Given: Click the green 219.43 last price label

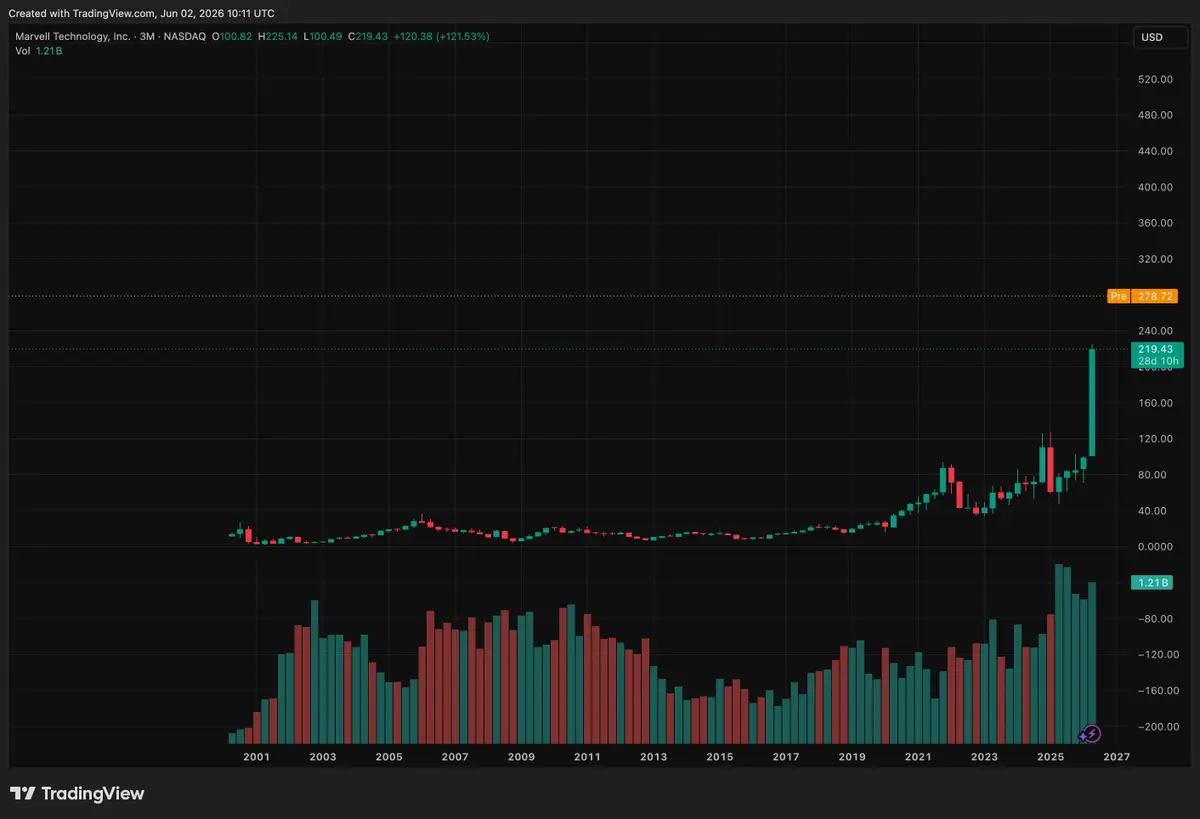Looking at the screenshot, I should (1154, 349).
